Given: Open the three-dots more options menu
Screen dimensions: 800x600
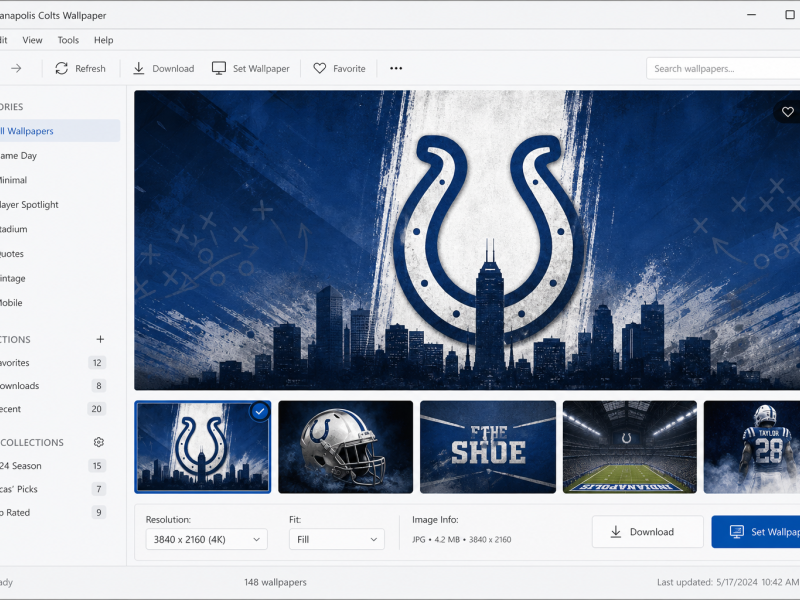Looking at the screenshot, I should click(396, 68).
